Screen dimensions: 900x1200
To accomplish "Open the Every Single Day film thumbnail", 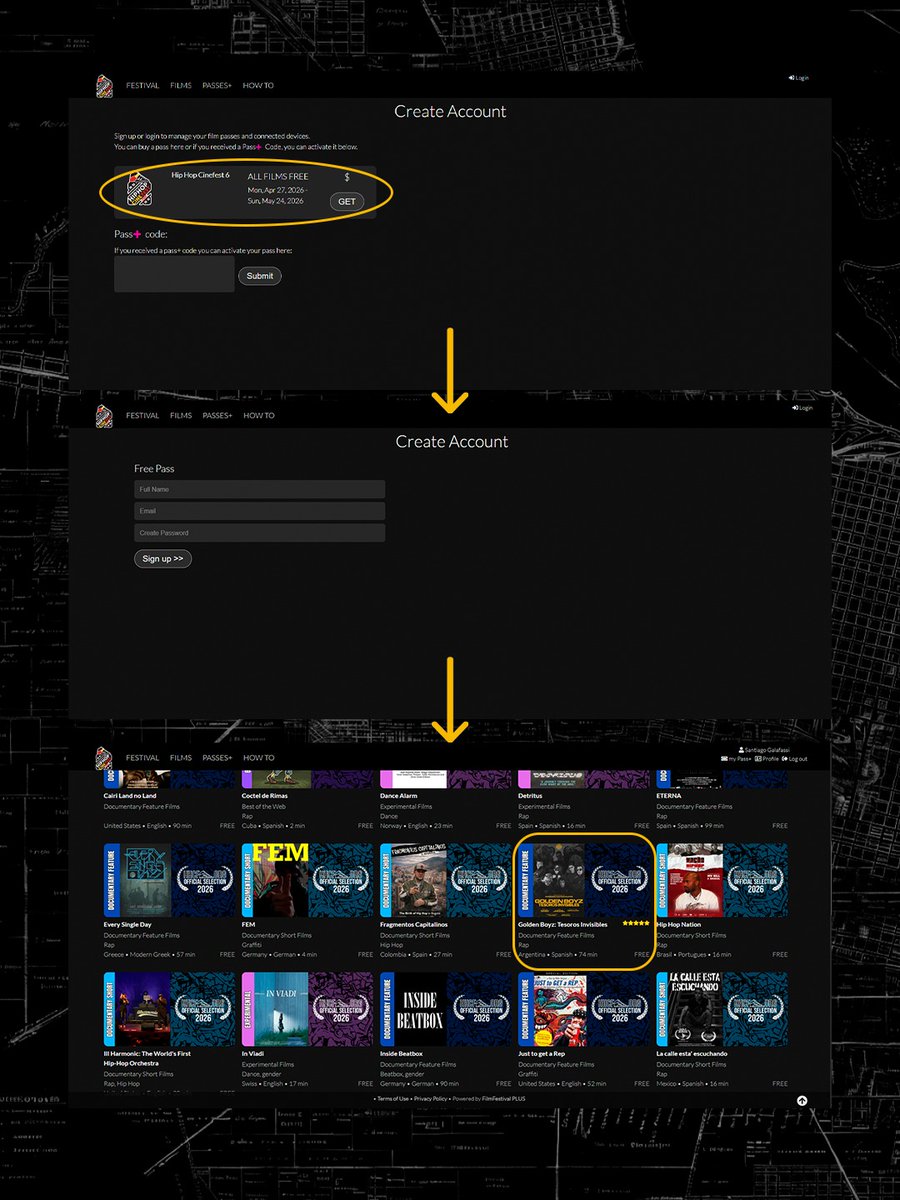I will point(169,880).
